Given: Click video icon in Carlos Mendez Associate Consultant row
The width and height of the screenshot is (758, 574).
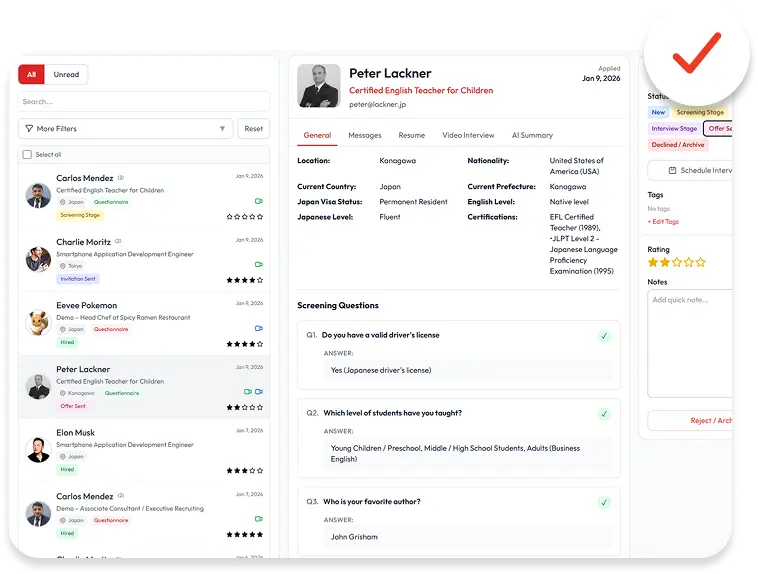Looking at the screenshot, I should 259,519.
